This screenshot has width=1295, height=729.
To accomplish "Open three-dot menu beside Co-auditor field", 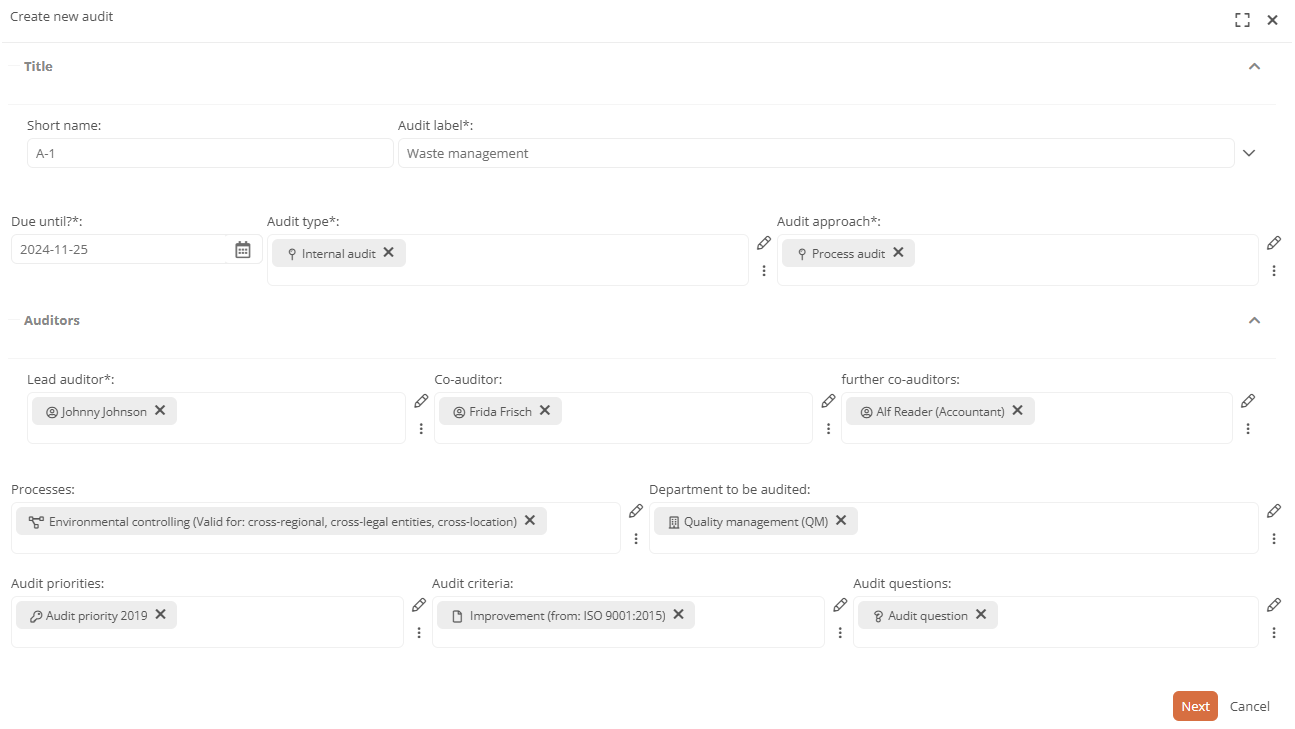I will coord(828,429).
